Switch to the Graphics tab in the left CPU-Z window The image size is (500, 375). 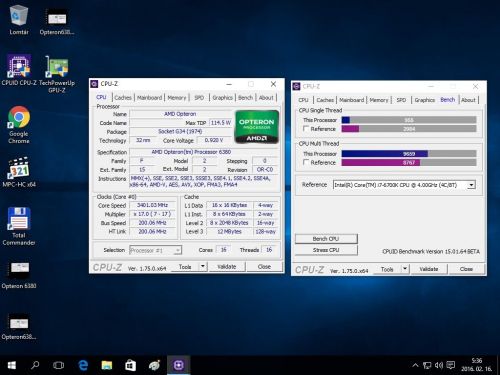222,98
